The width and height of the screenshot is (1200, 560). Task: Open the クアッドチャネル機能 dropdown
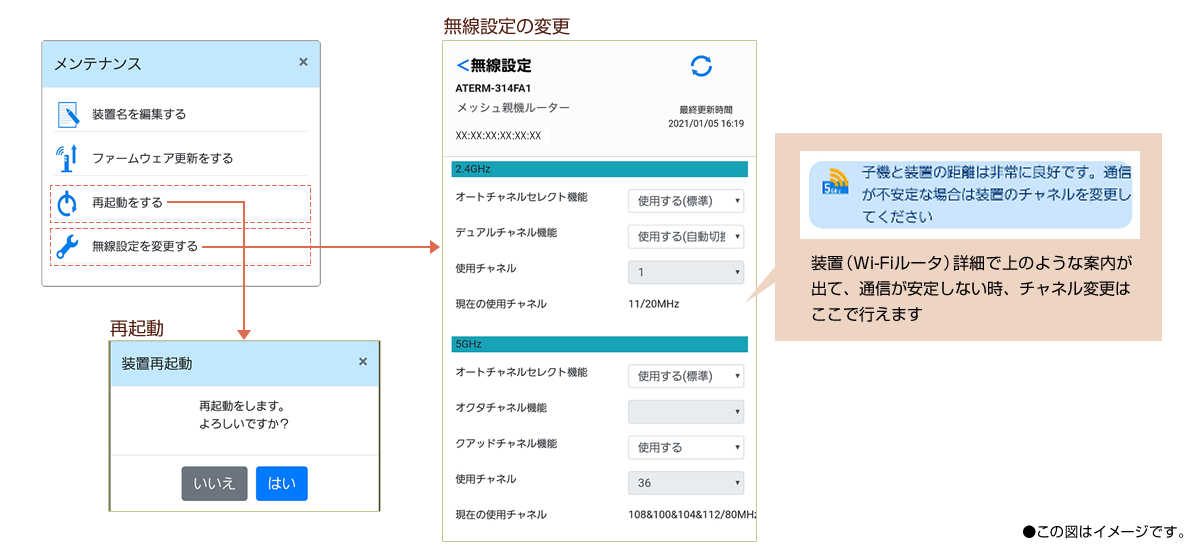tap(686, 447)
